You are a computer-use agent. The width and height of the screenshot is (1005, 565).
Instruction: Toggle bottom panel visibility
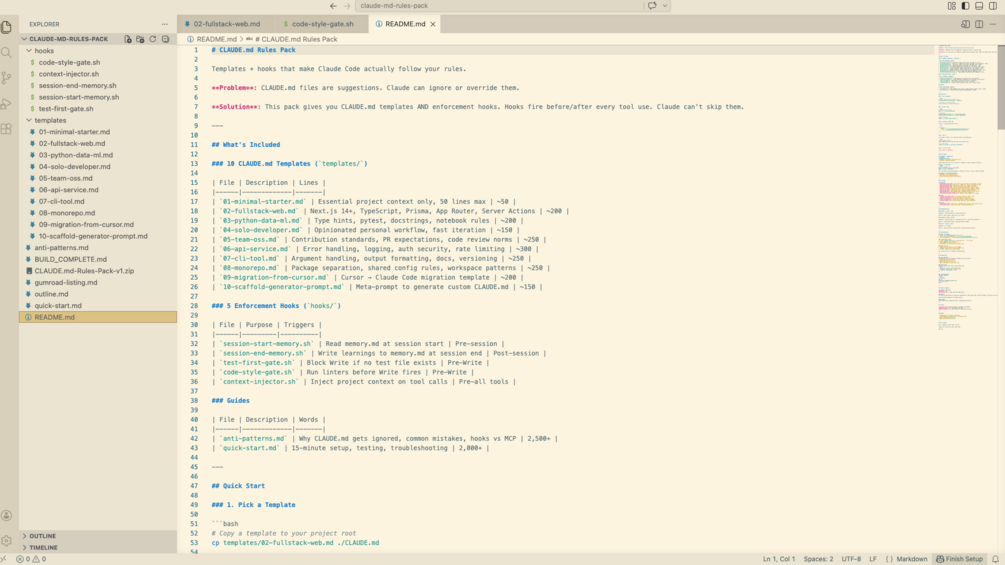coord(979,6)
